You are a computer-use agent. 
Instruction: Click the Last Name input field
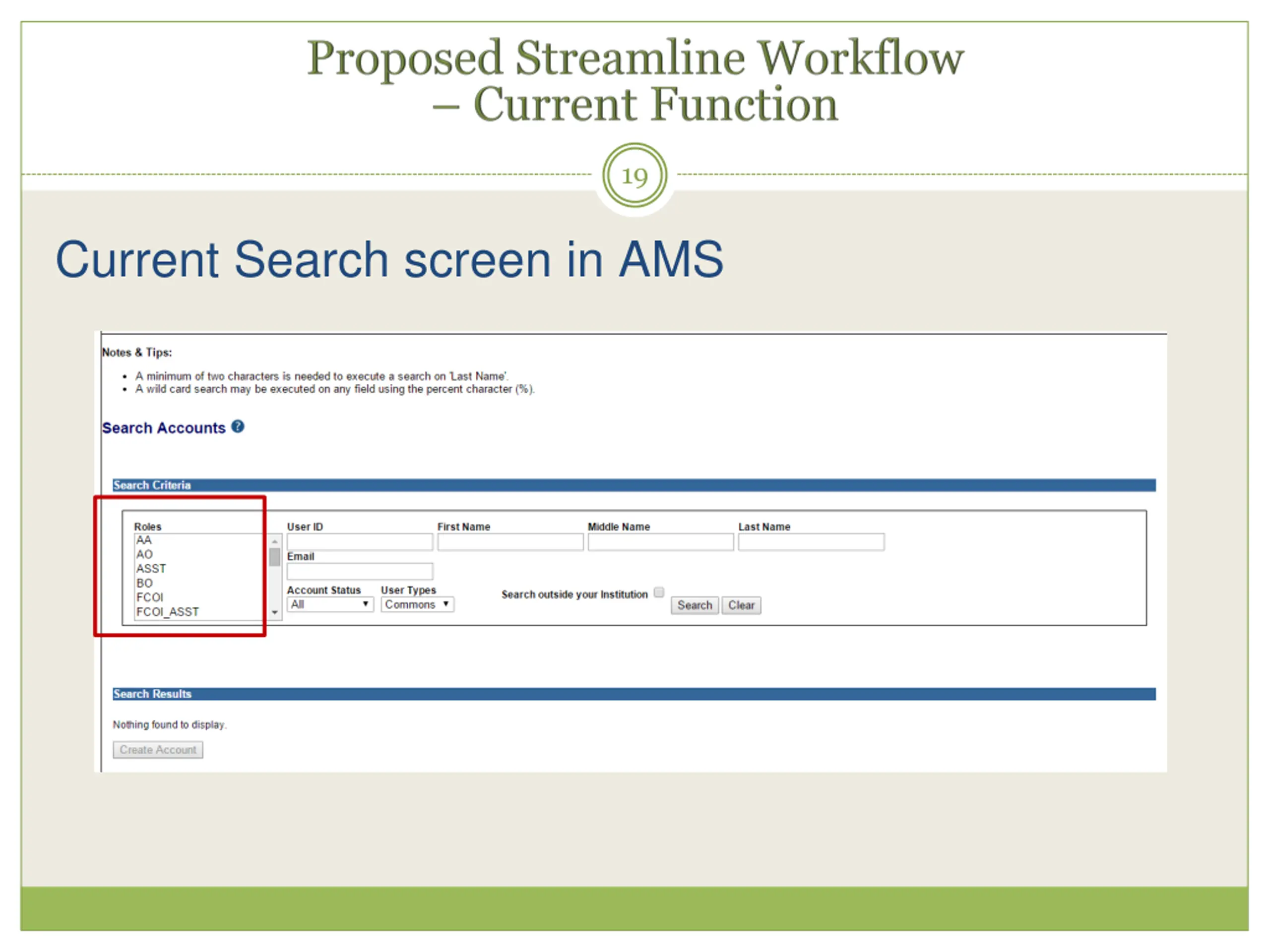point(811,542)
